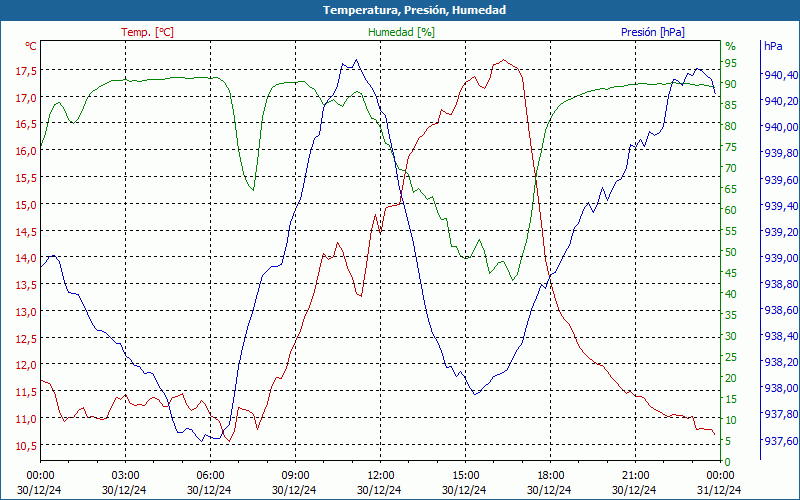Click 938,40 on the pressure axis
Image resolution: width=800 pixels, height=500 pixels.
[x=781, y=336]
